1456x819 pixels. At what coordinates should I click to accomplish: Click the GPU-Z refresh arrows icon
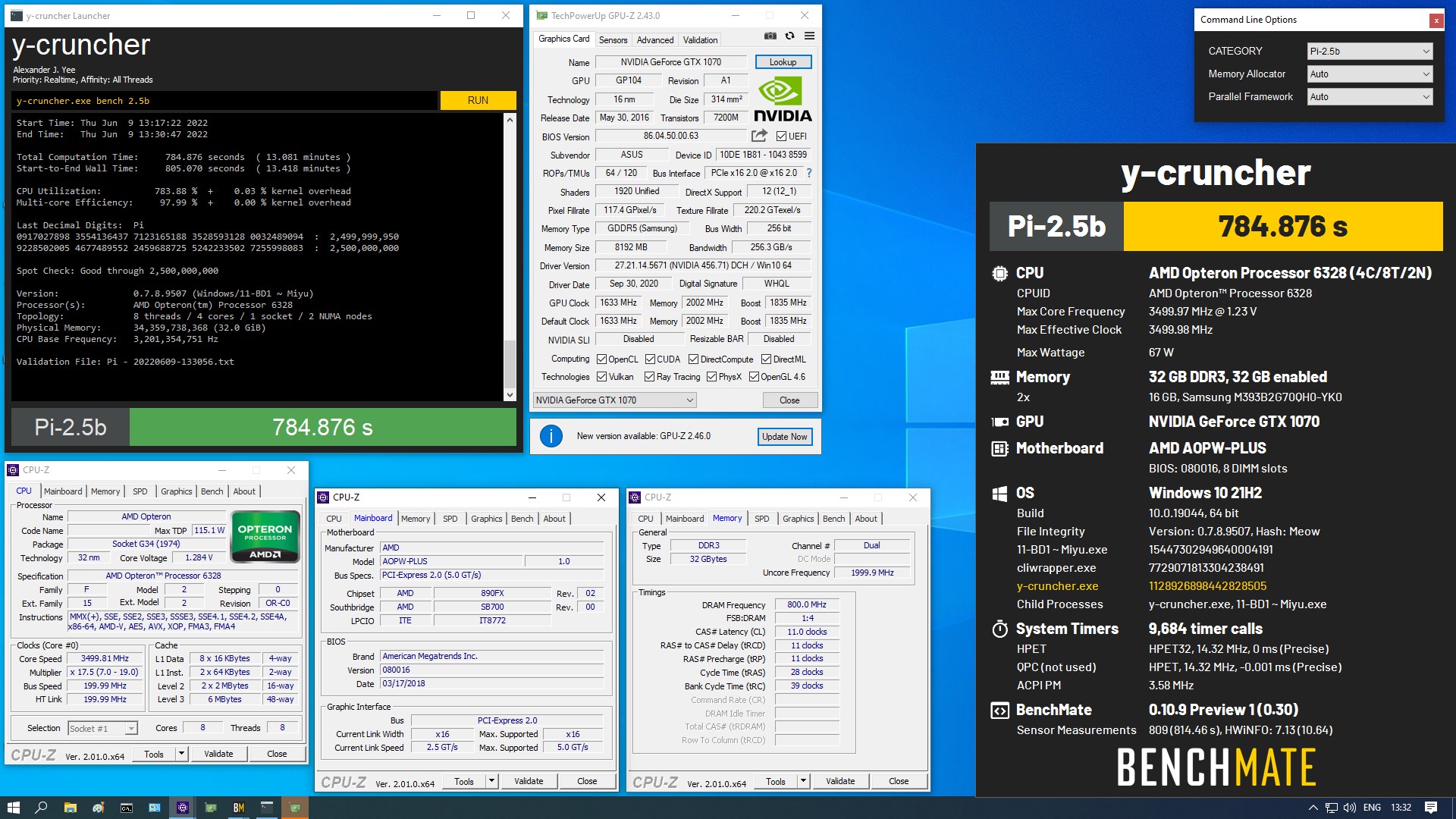click(x=789, y=36)
